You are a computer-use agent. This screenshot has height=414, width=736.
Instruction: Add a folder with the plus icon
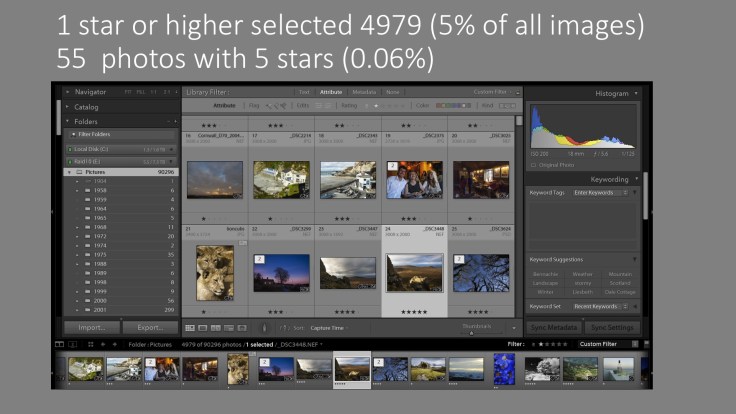point(176,122)
